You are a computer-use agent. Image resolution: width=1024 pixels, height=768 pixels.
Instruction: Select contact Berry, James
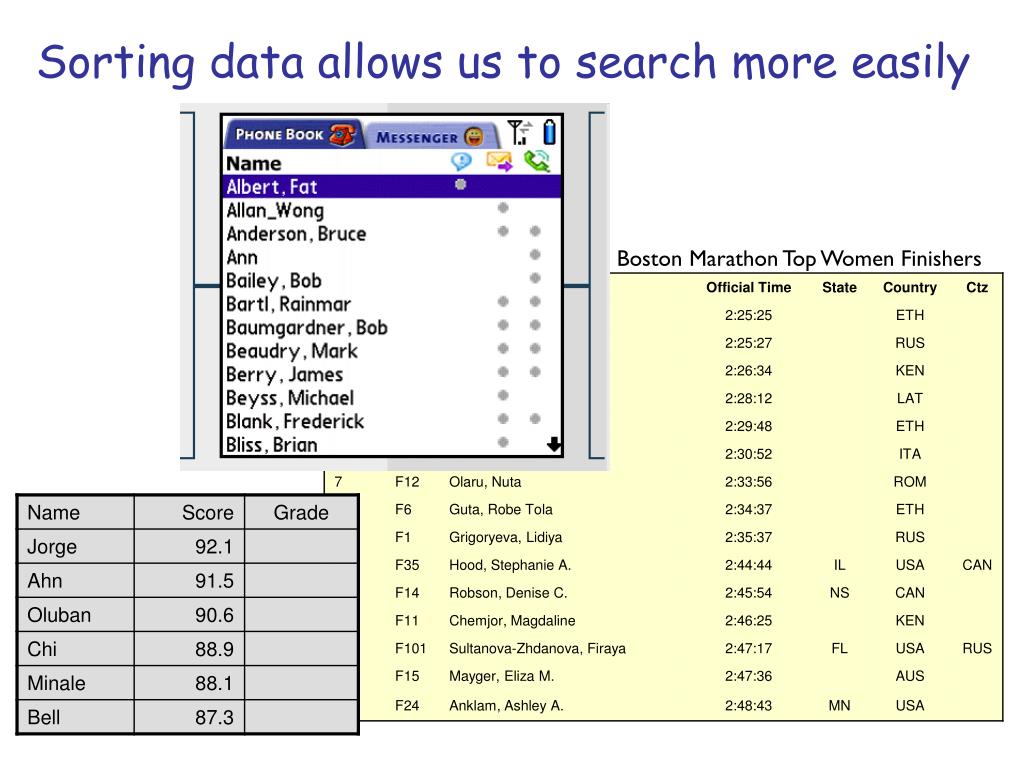tap(392, 375)
